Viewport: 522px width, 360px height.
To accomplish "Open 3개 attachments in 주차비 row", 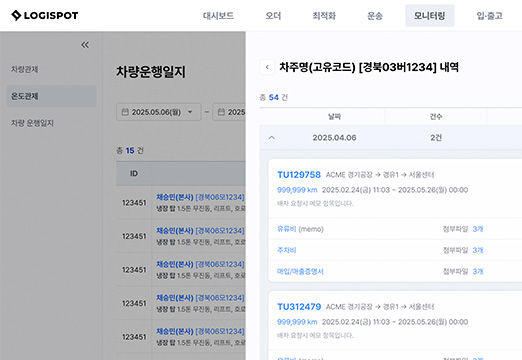I will [x=478, y=250].
